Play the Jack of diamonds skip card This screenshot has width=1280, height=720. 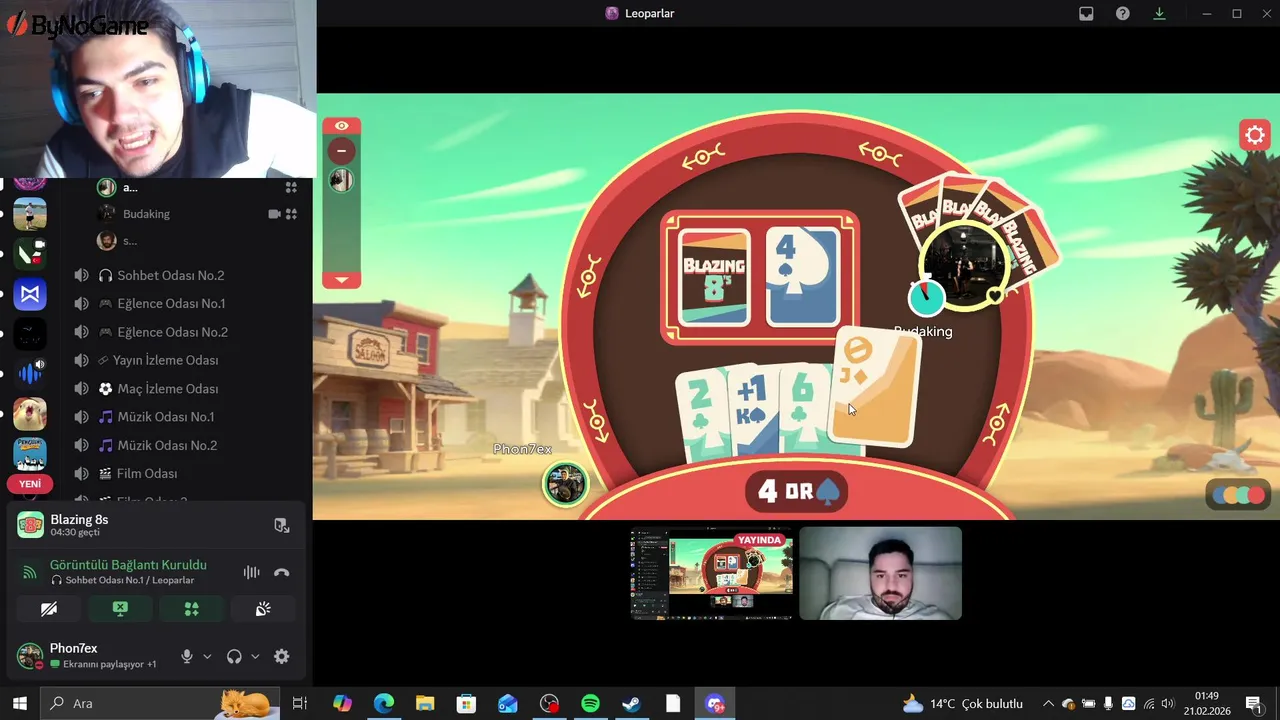click(874, 387)
